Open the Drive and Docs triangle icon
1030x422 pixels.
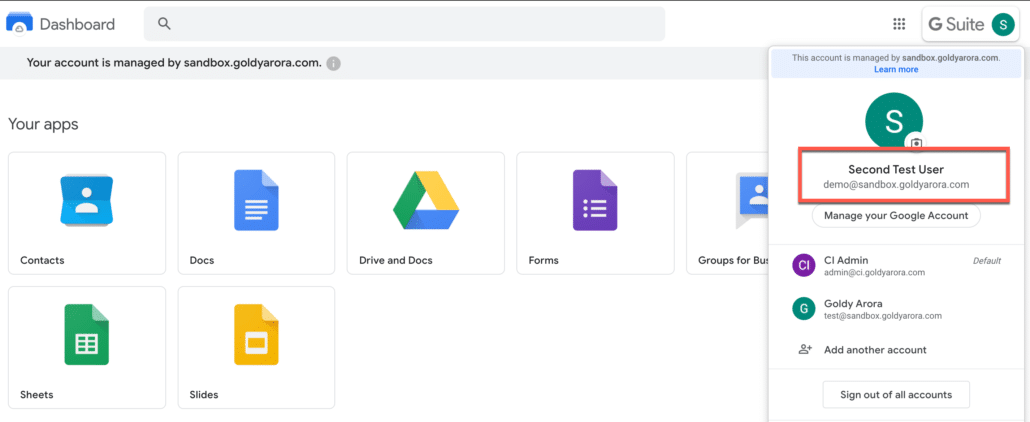click(x=426, y=200)
